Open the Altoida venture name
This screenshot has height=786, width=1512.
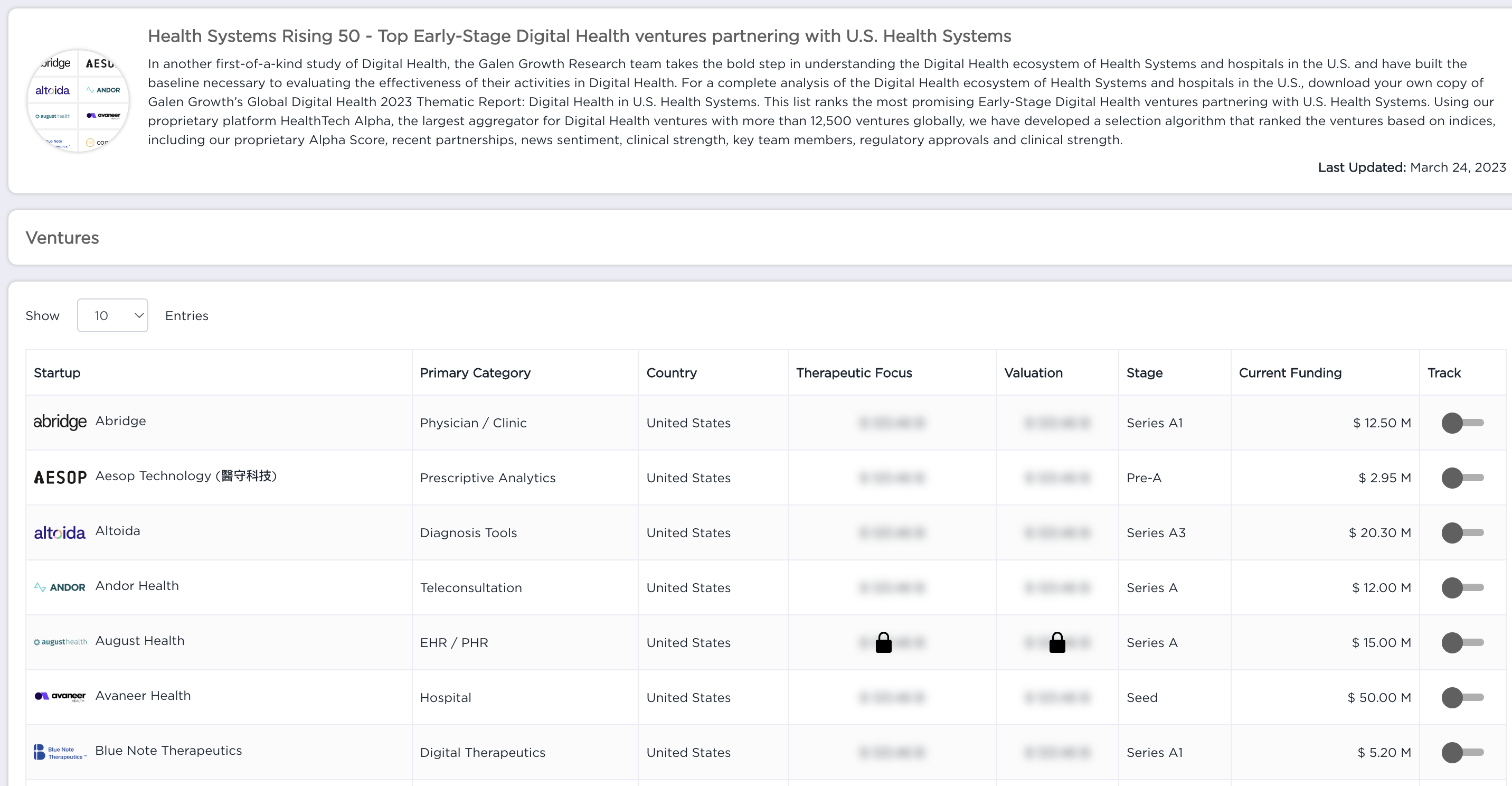tap(117, 530)
